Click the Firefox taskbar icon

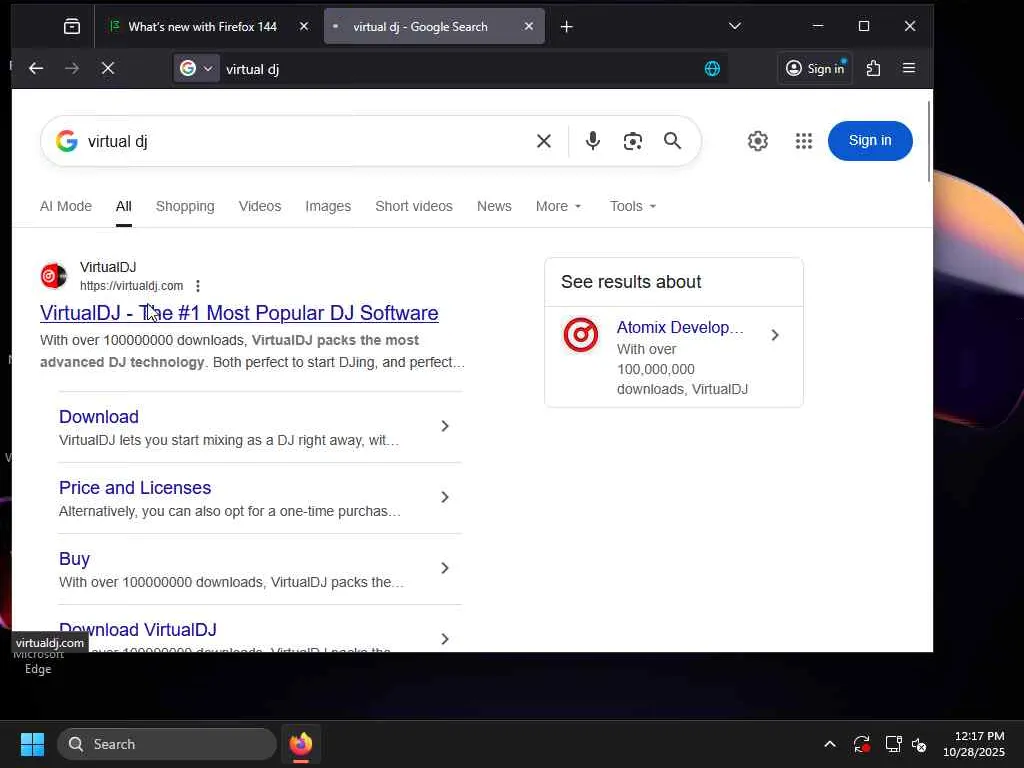300,744
